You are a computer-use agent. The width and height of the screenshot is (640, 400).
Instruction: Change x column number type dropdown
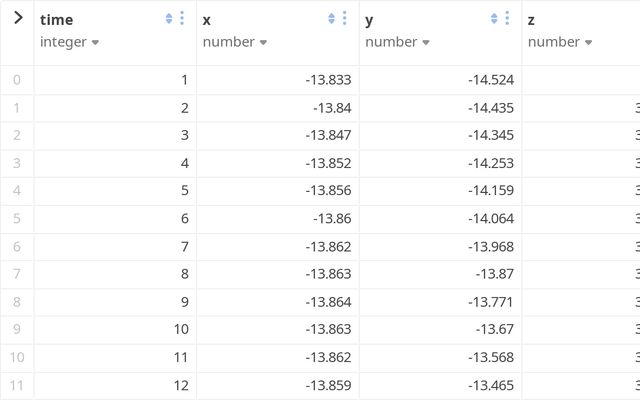click(235, 42)
